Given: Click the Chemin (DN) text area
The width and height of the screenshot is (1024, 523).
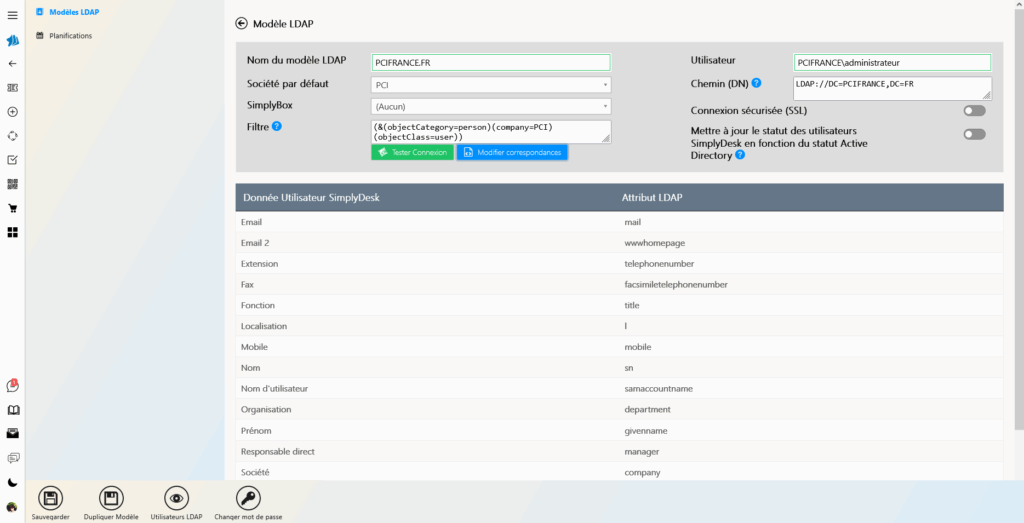Looking at the screenshot, I should tap(892, 89).
